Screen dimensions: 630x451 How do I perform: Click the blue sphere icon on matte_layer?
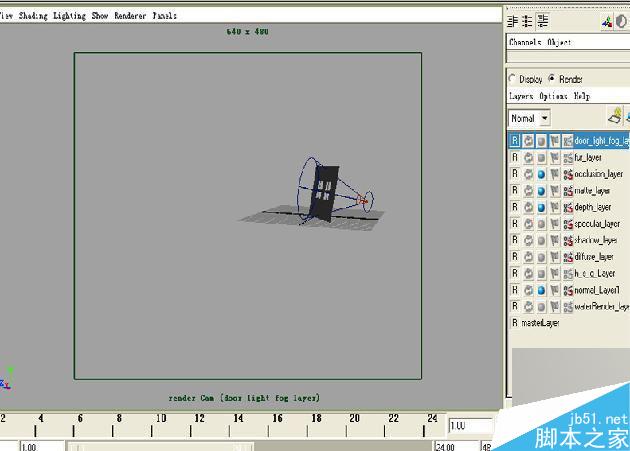point(541,191)
